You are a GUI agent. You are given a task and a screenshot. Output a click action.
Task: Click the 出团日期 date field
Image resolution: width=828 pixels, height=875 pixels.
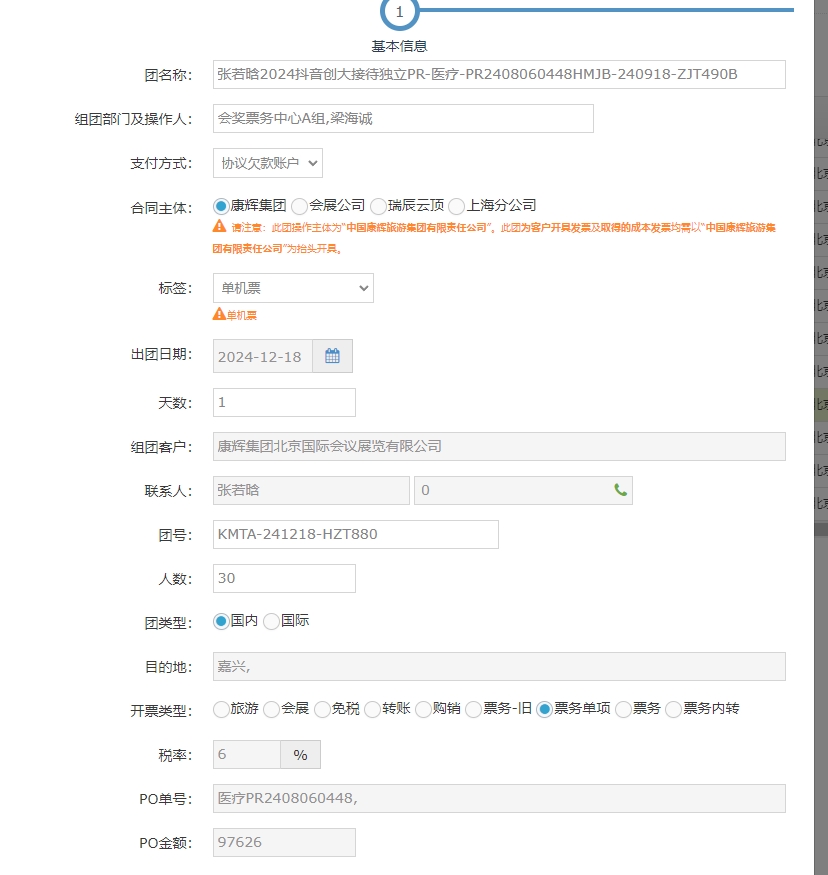click(263, 357)
